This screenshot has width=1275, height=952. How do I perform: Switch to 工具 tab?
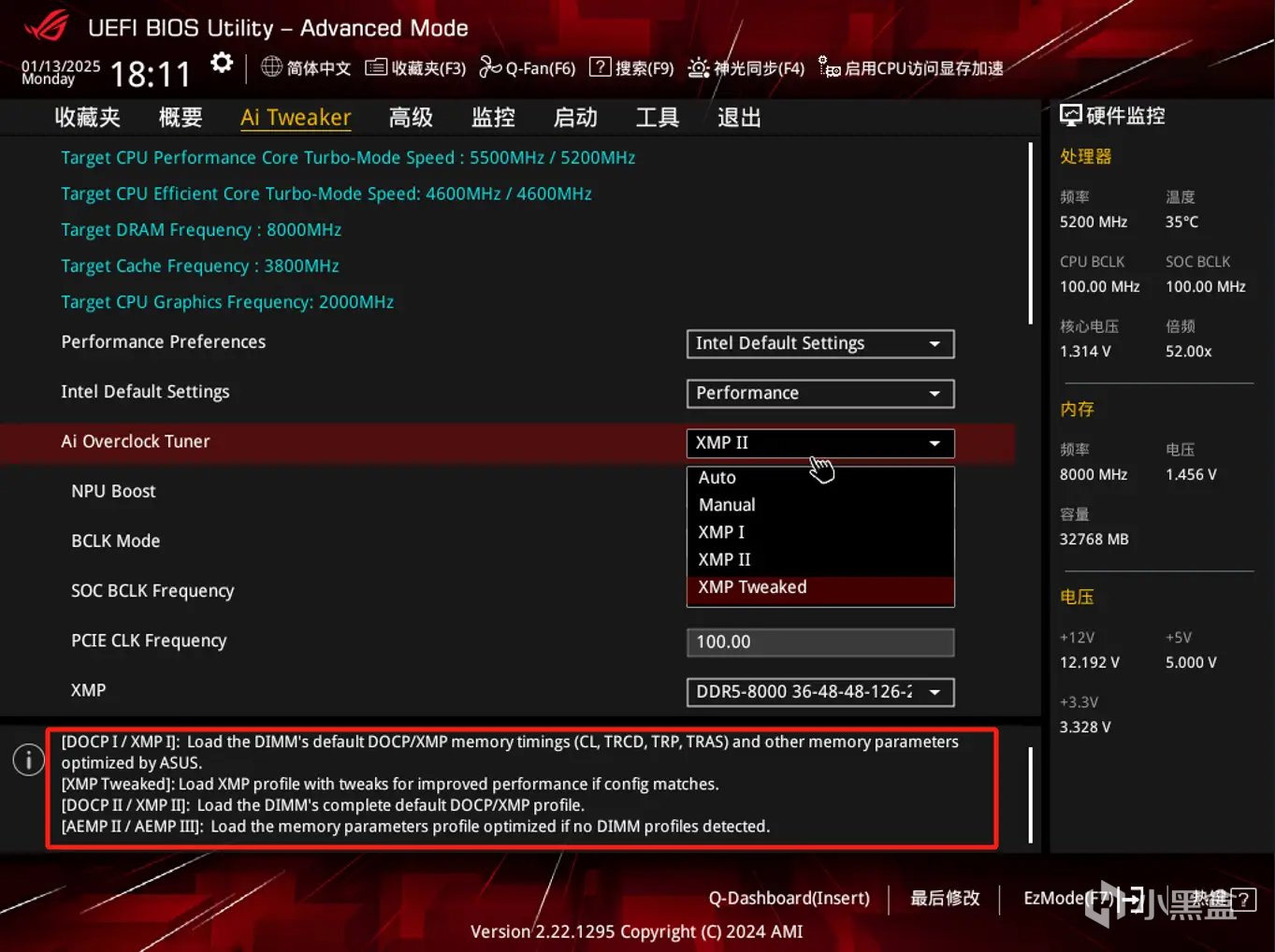pyautogui.click(x=658, y=118)
